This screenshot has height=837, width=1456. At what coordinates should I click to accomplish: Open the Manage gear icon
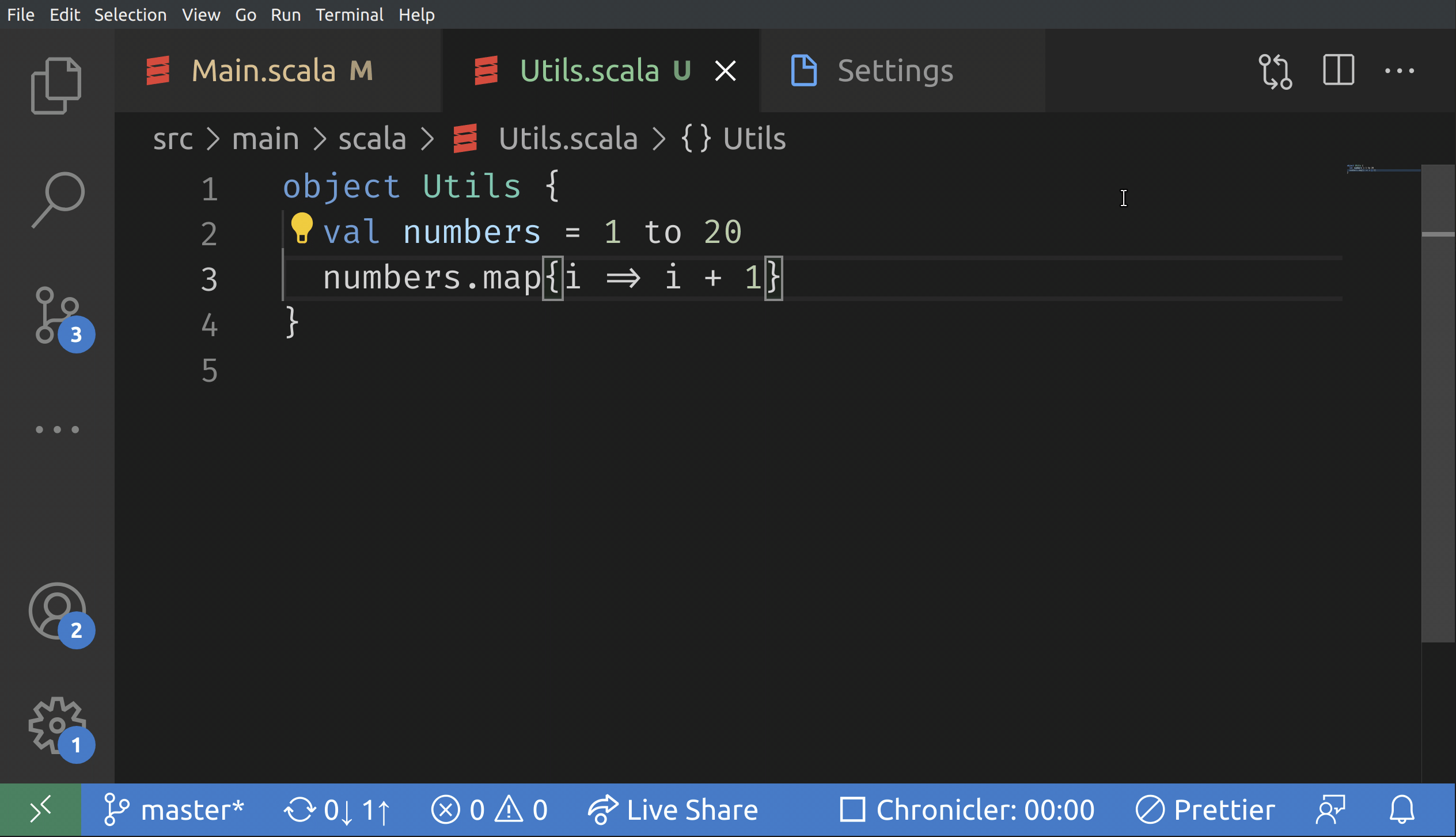pos(58,725)
